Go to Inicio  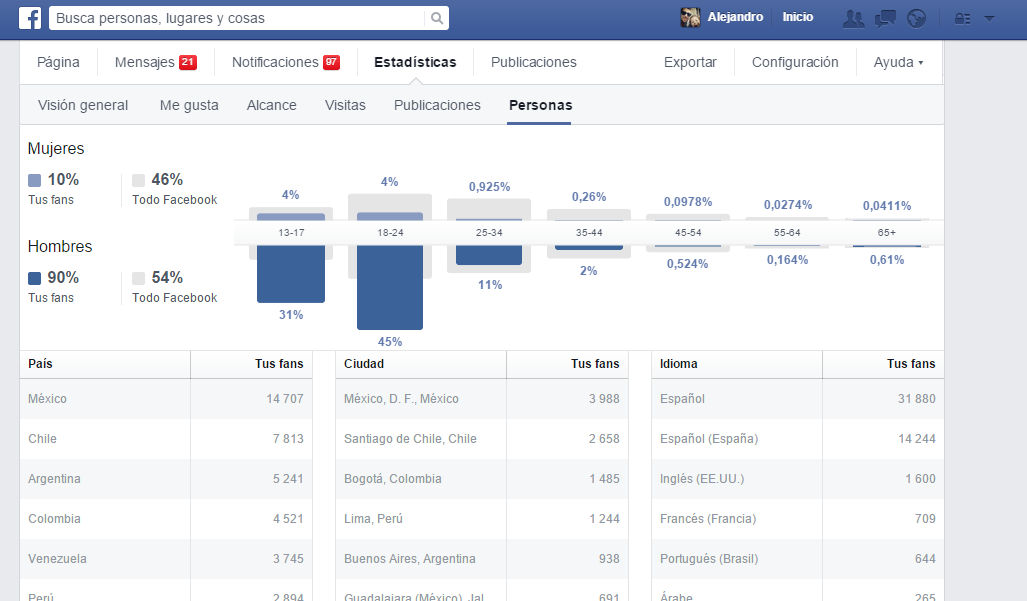coord(798,17)
